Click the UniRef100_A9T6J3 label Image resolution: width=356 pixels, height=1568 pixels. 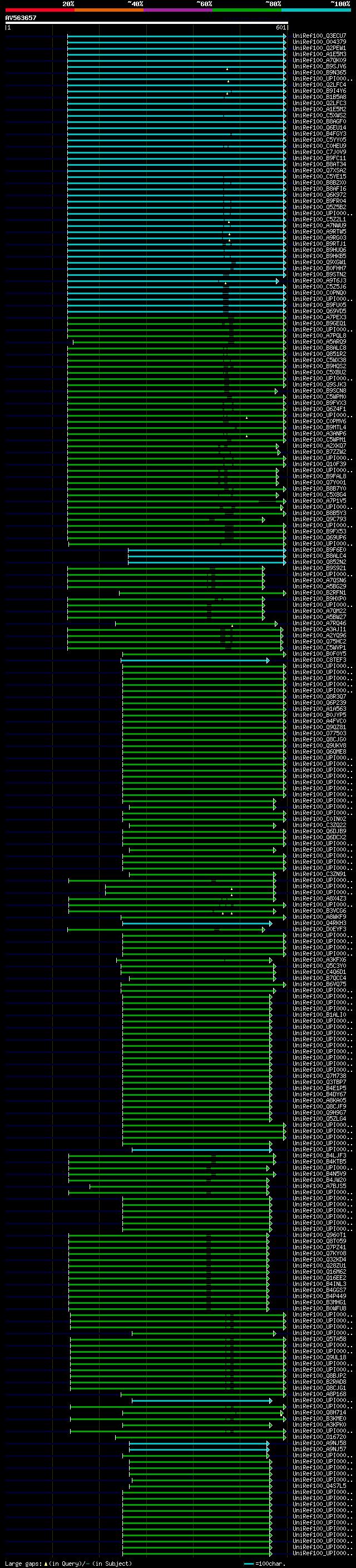click(319, 280)
